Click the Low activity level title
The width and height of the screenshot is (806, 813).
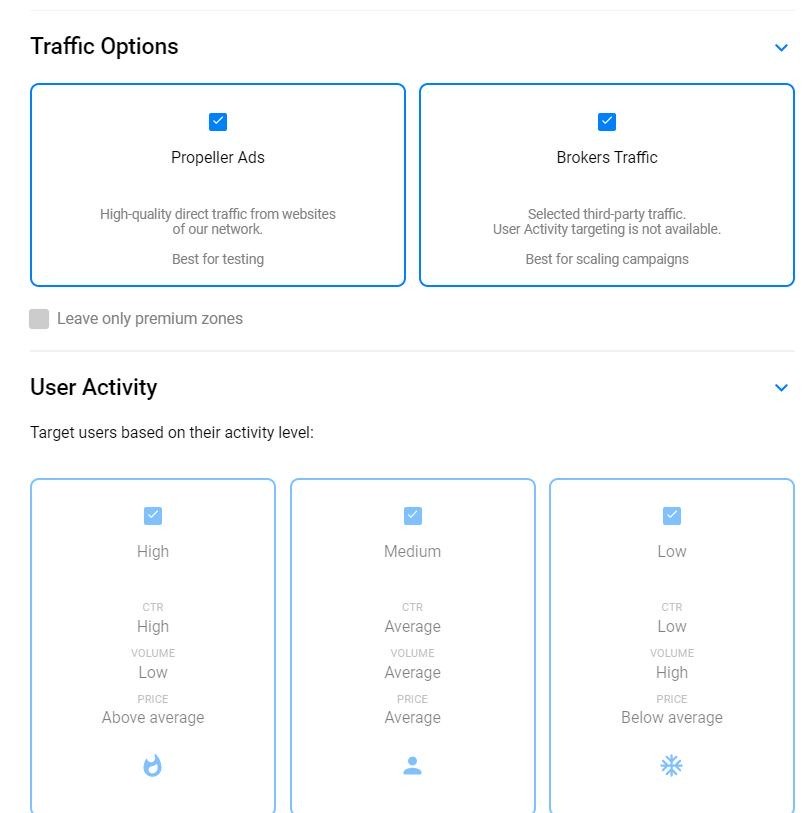(672, 552)
